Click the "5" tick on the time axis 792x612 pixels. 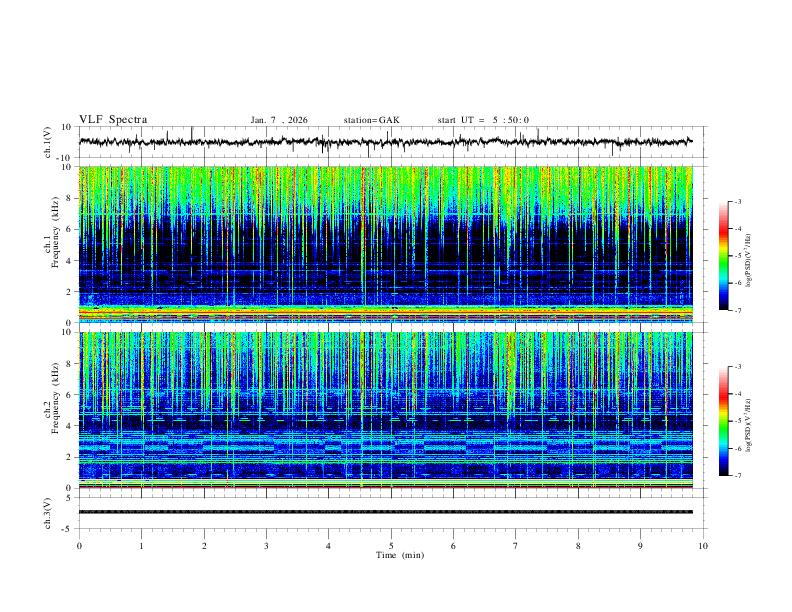pyautogui.click(x=391, y=546)
